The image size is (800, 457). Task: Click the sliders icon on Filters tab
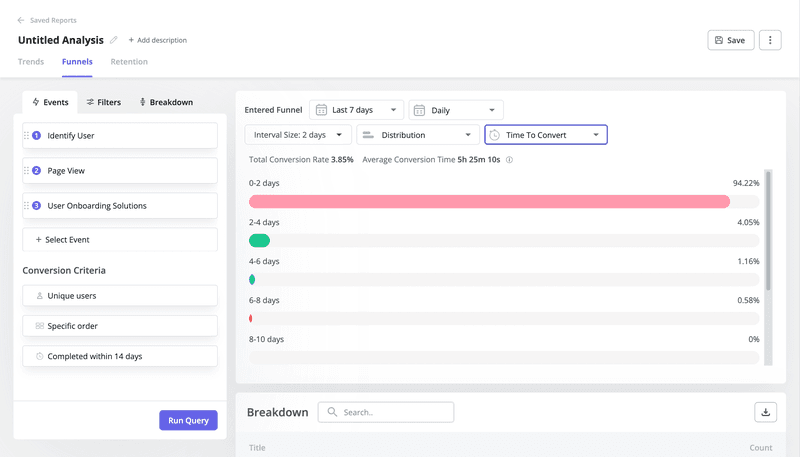[90, 102]
